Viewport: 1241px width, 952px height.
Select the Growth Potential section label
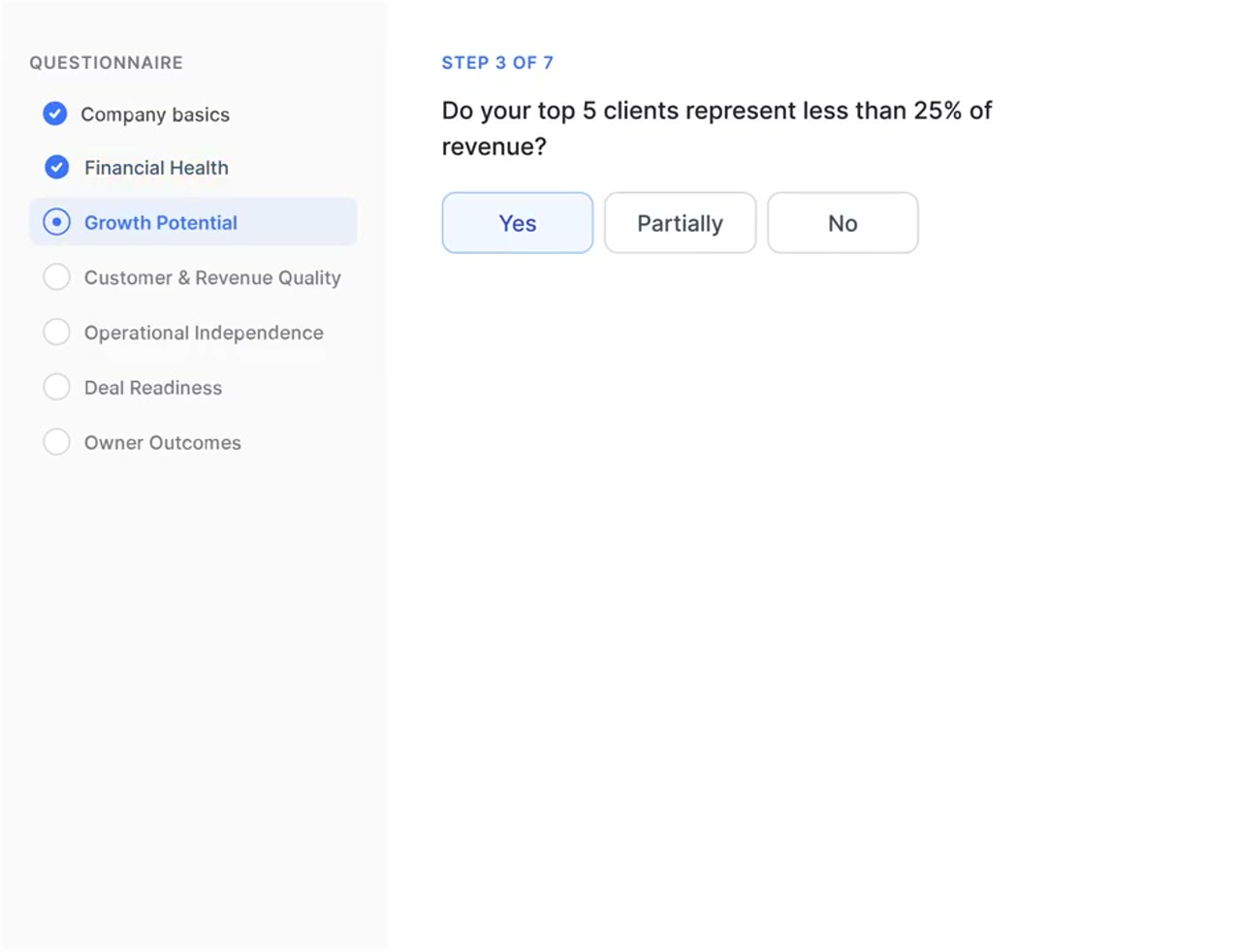[161, 222]
